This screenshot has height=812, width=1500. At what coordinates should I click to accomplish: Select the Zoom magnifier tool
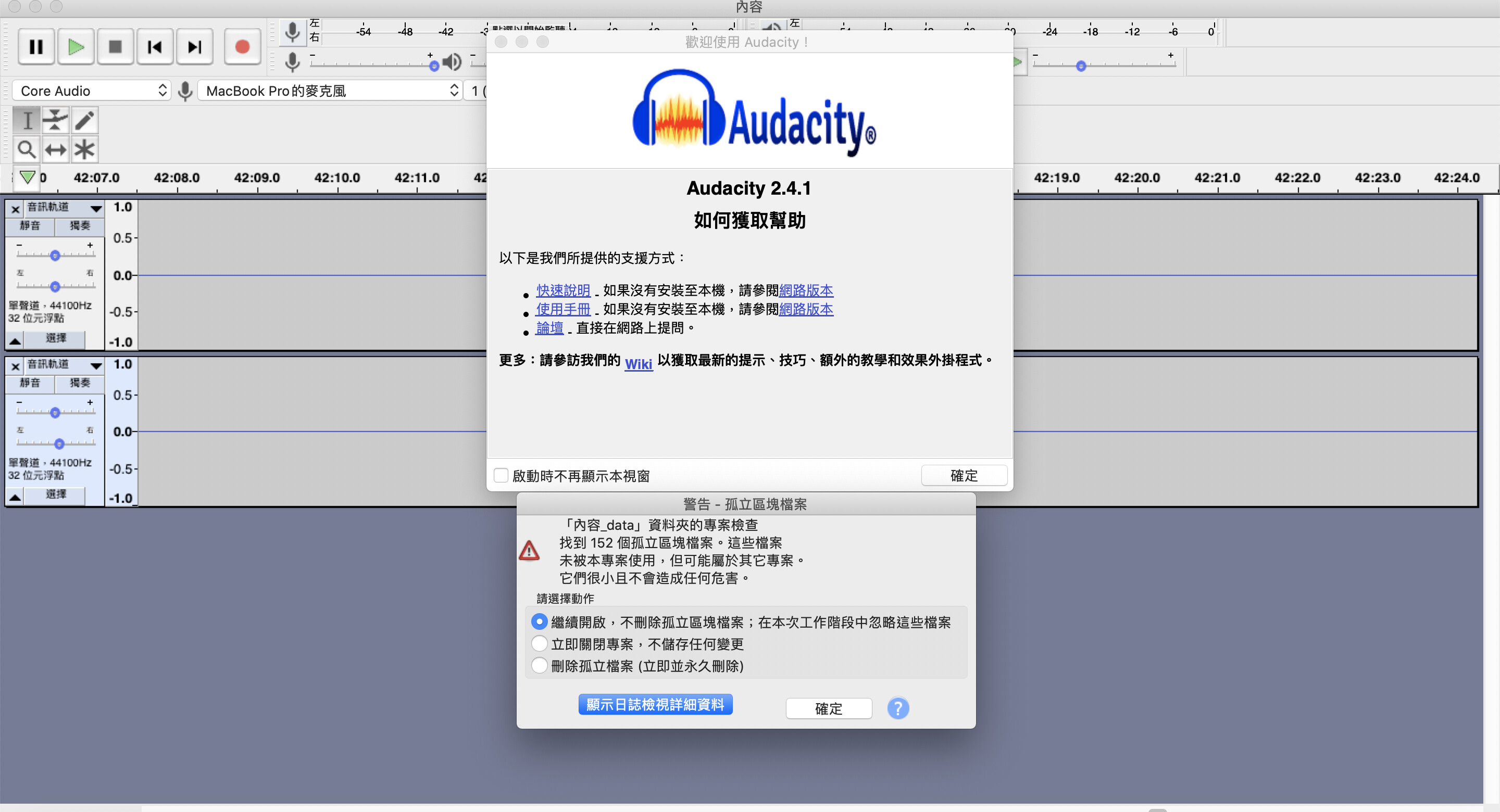point(27,149)
